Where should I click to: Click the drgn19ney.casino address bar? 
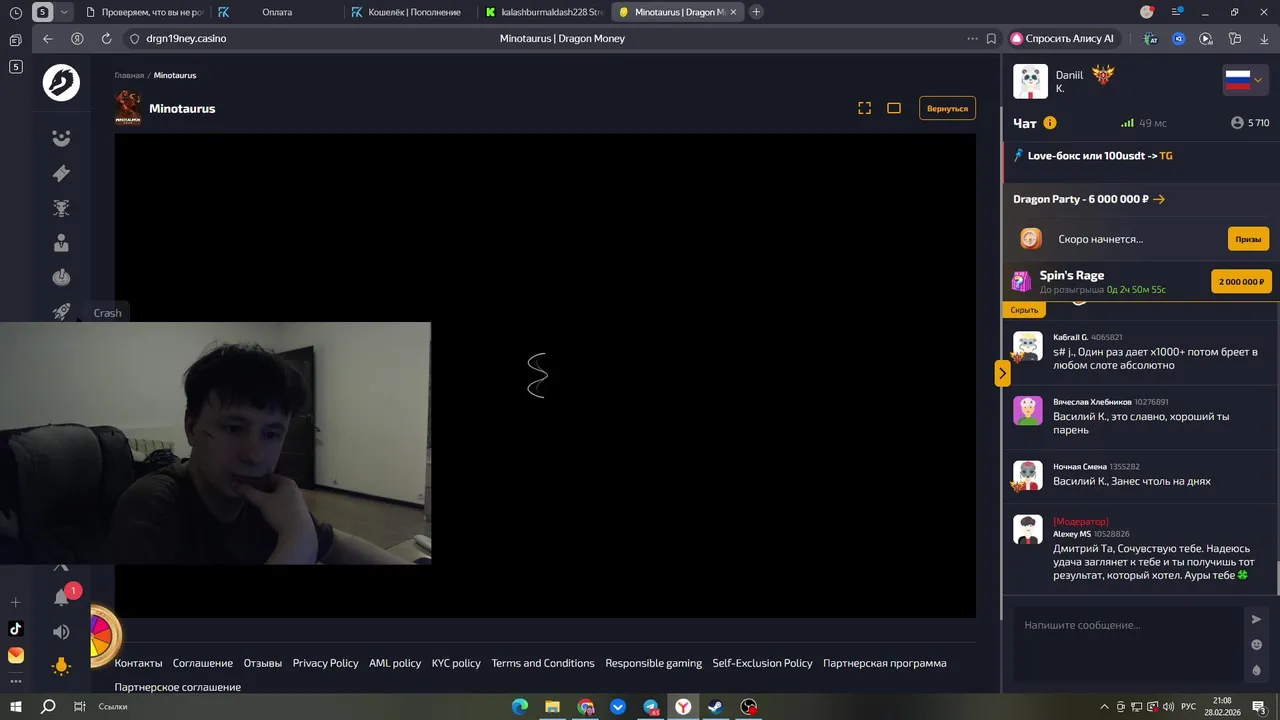[x=186, y=38]
